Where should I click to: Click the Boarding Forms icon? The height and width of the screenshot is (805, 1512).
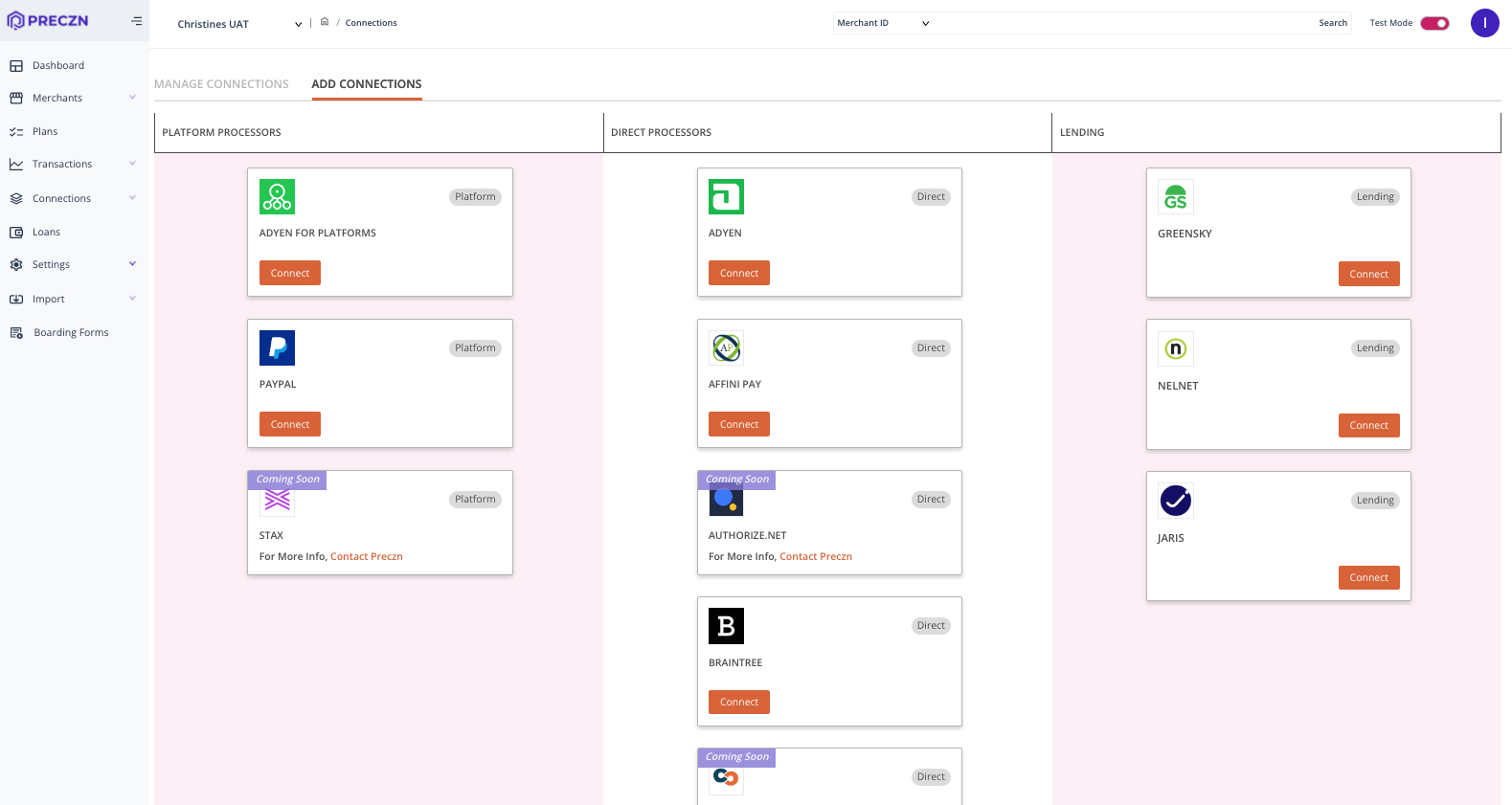(16, 333)
